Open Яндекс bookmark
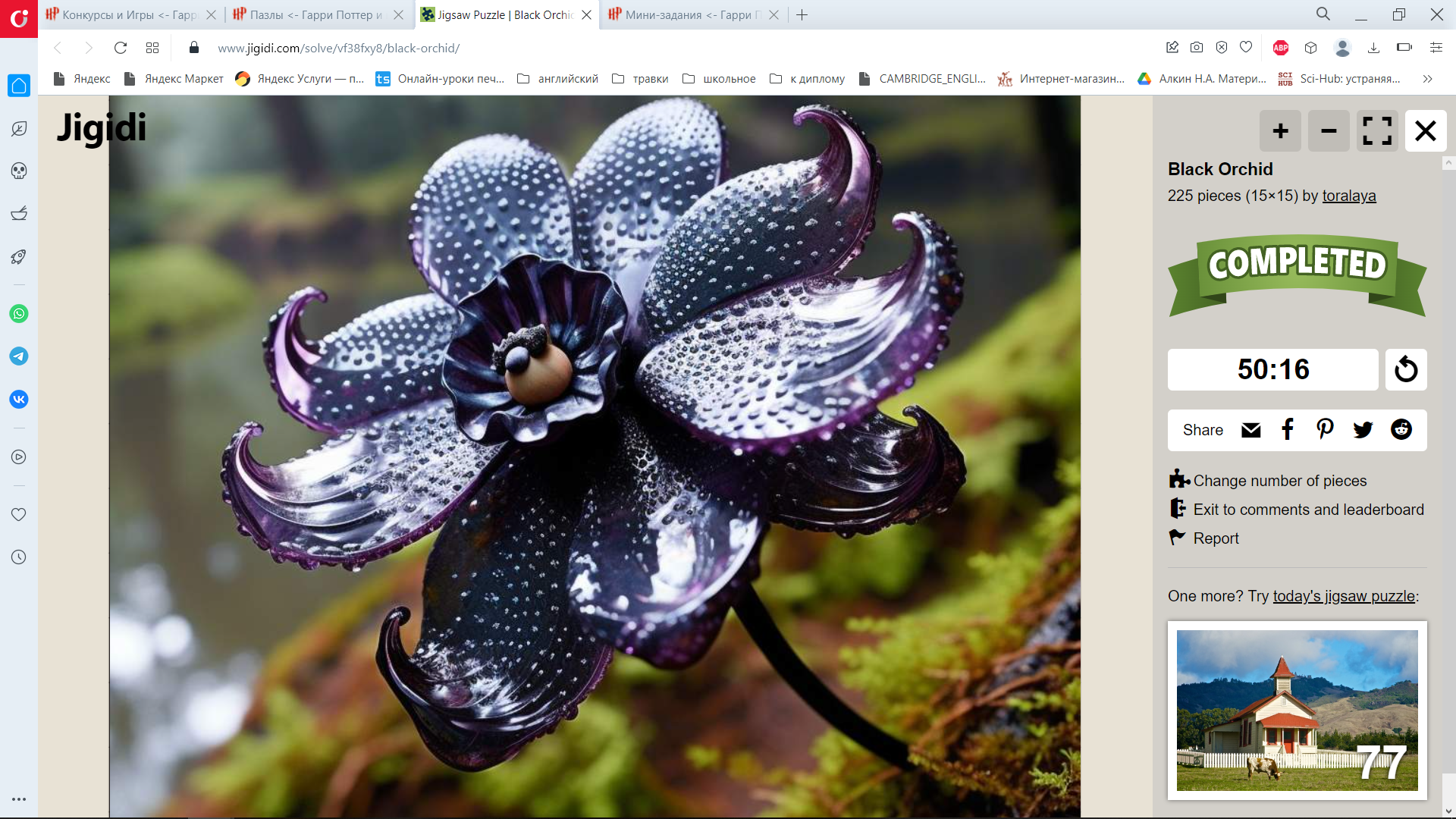 pos(82,79)
